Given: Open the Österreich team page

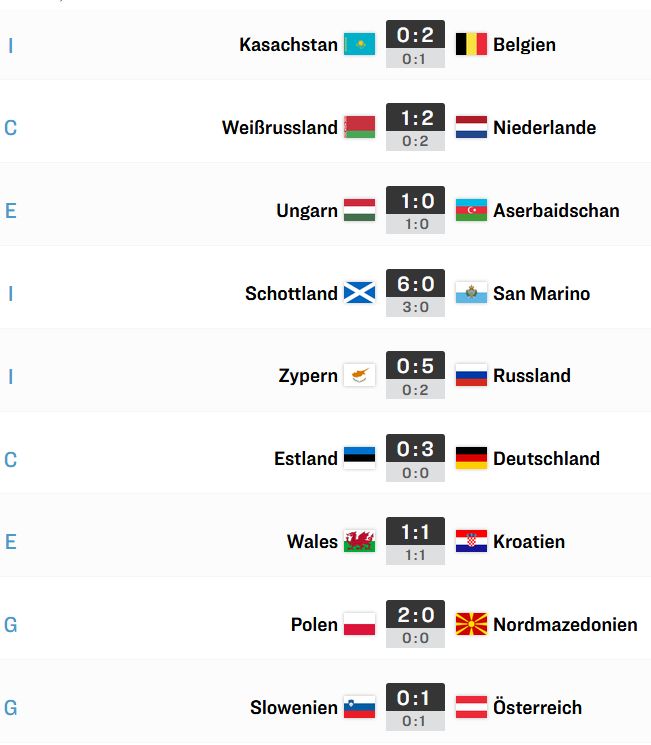Looking at the screenshot, I should (537, 707).
